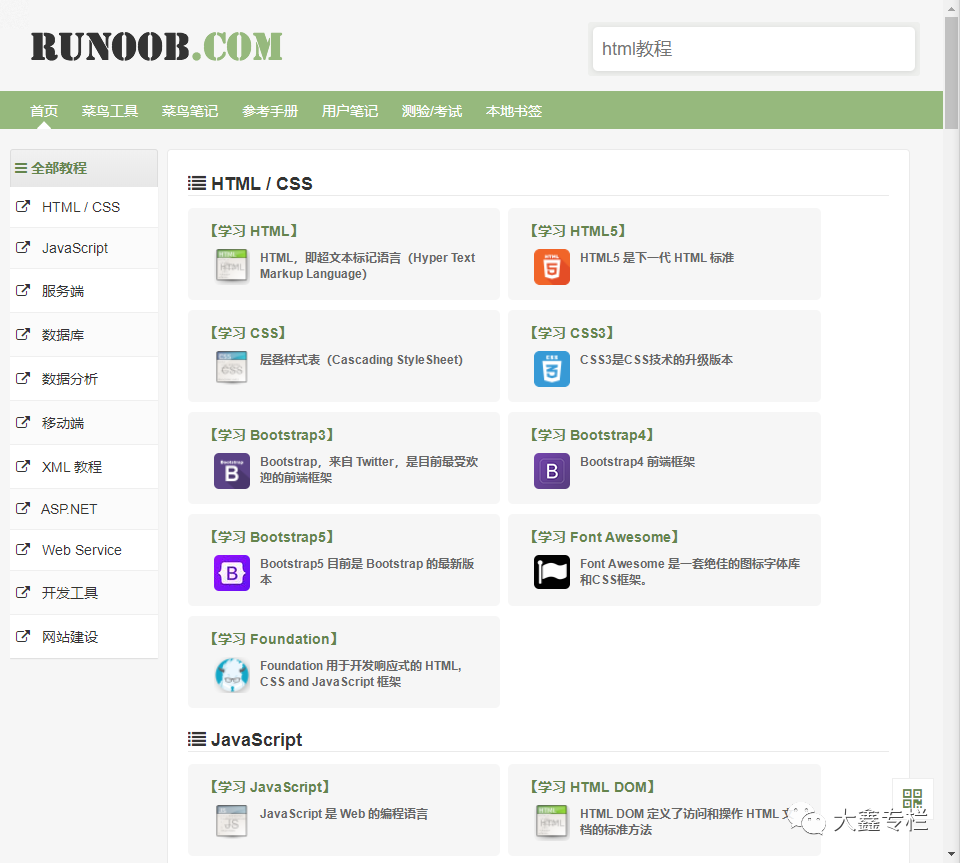Open the 菜鸟工具 nav item
Viewport: 960px width, 863px height.
[110, 111]
